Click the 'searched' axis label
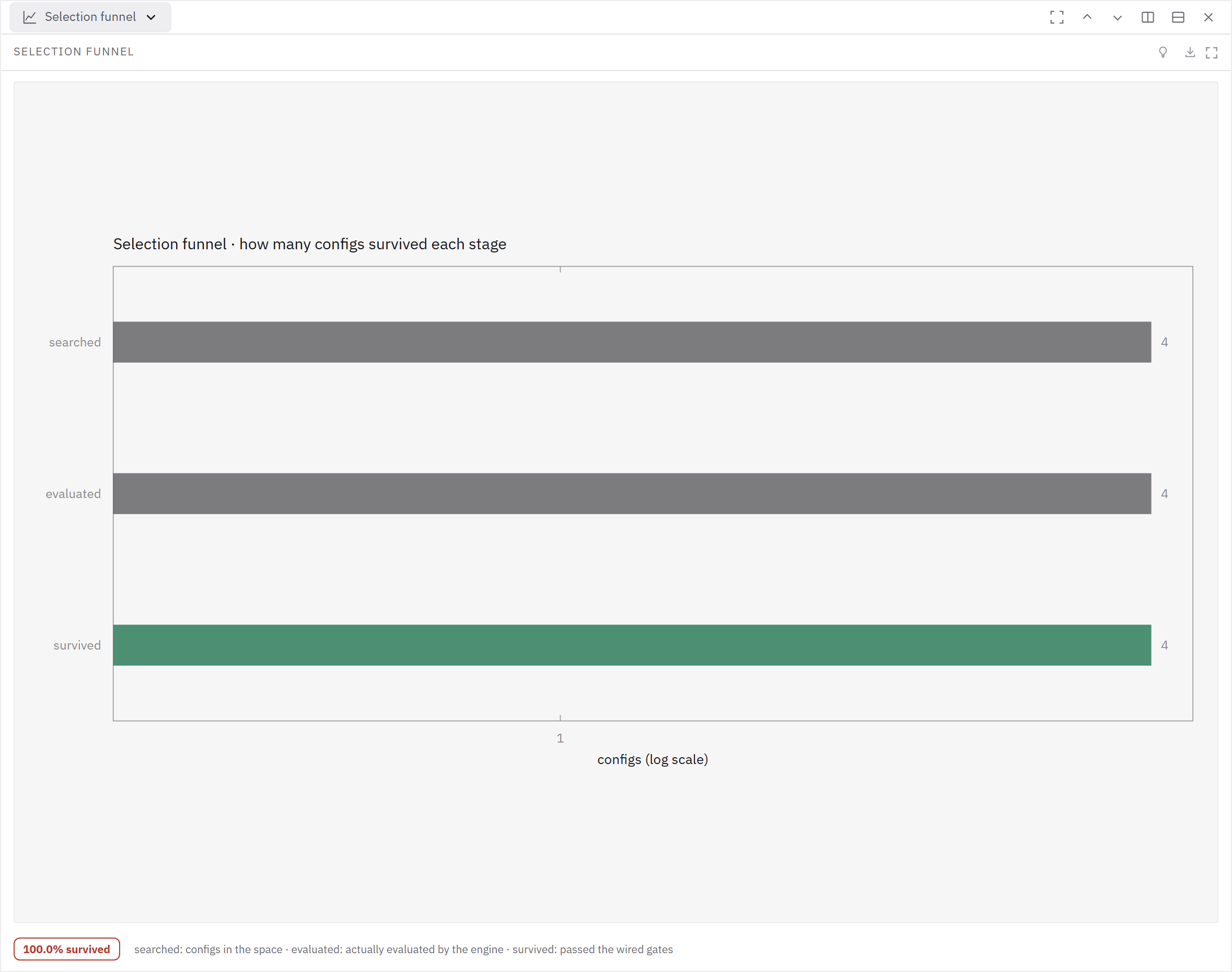1232x972 pixels. 75,342
